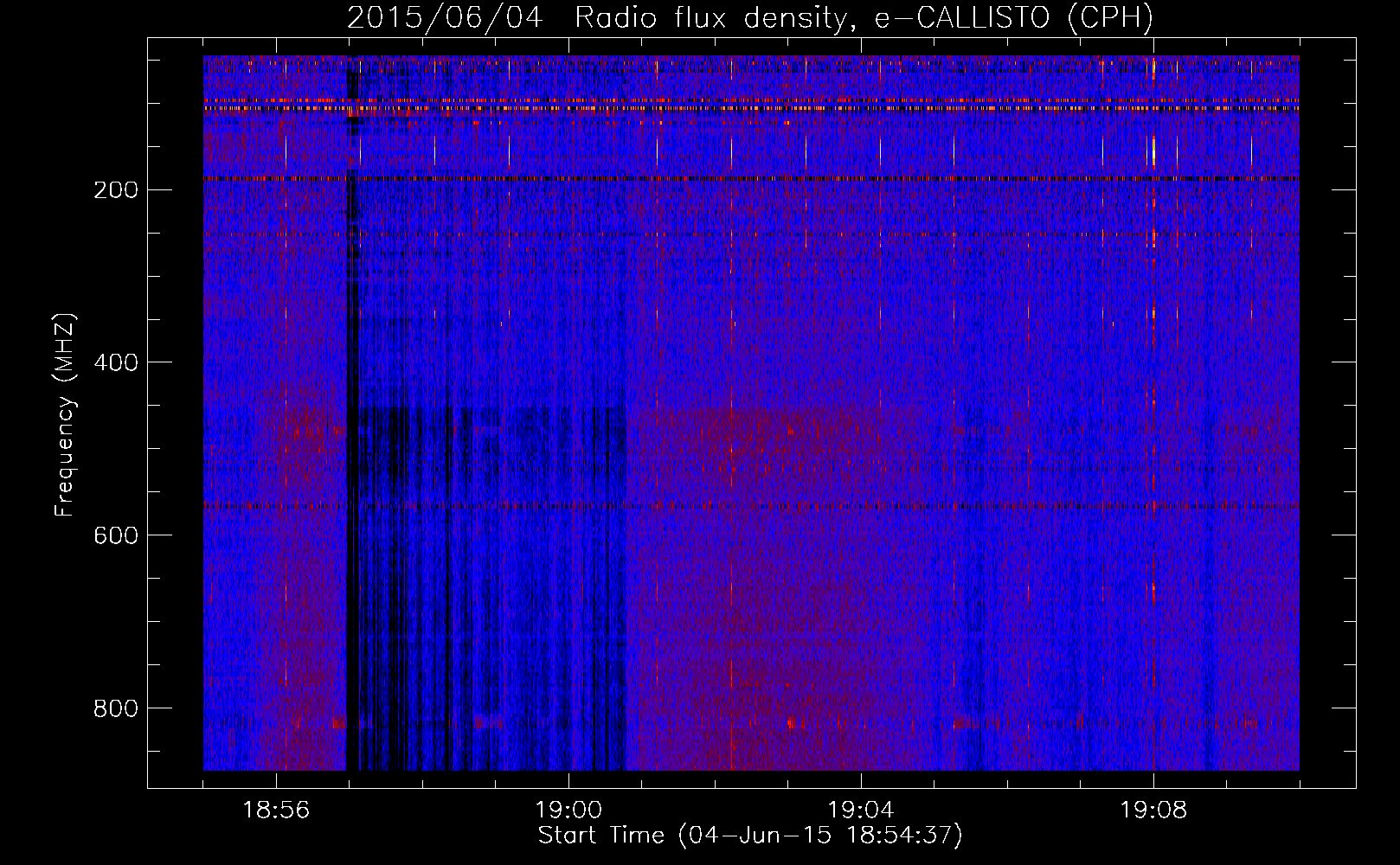This screenshot has height=865, width=1400.
Task: Click the 400 frequency tick label
Action: coord(115,362)
